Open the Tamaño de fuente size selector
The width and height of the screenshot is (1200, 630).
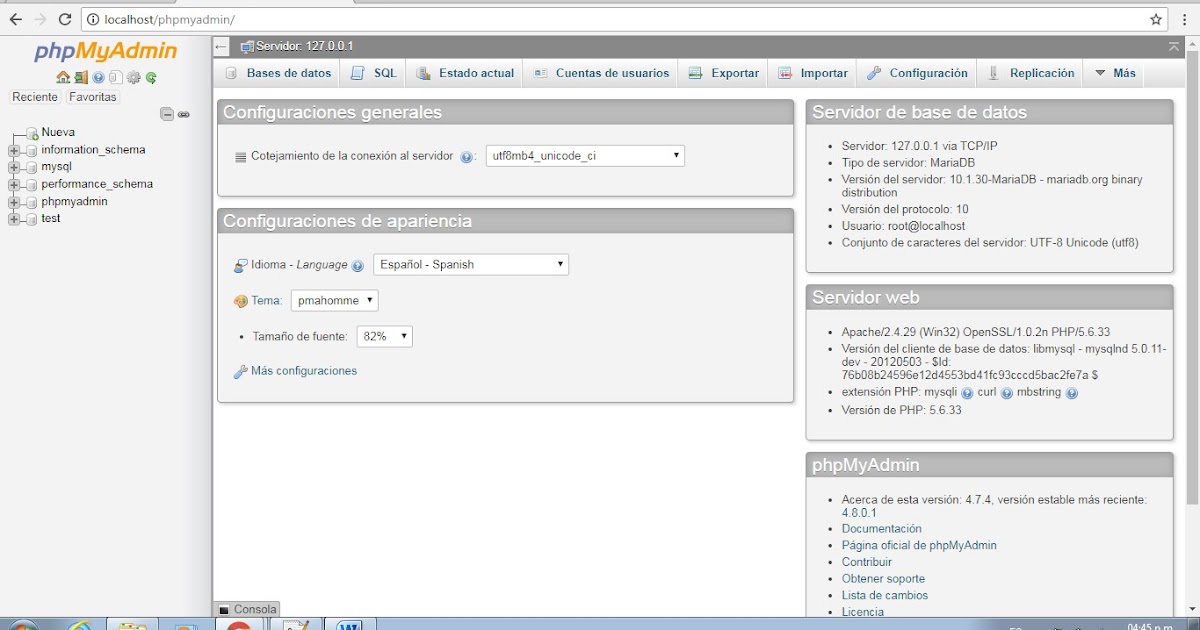pyautogui.click(x=384, y=336)
